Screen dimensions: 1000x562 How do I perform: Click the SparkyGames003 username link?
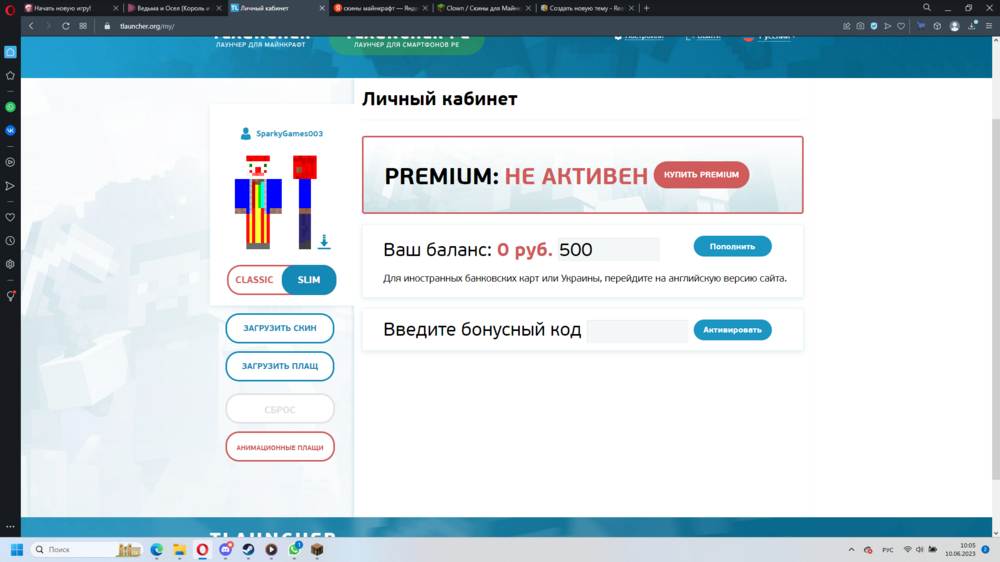(289, 133)
